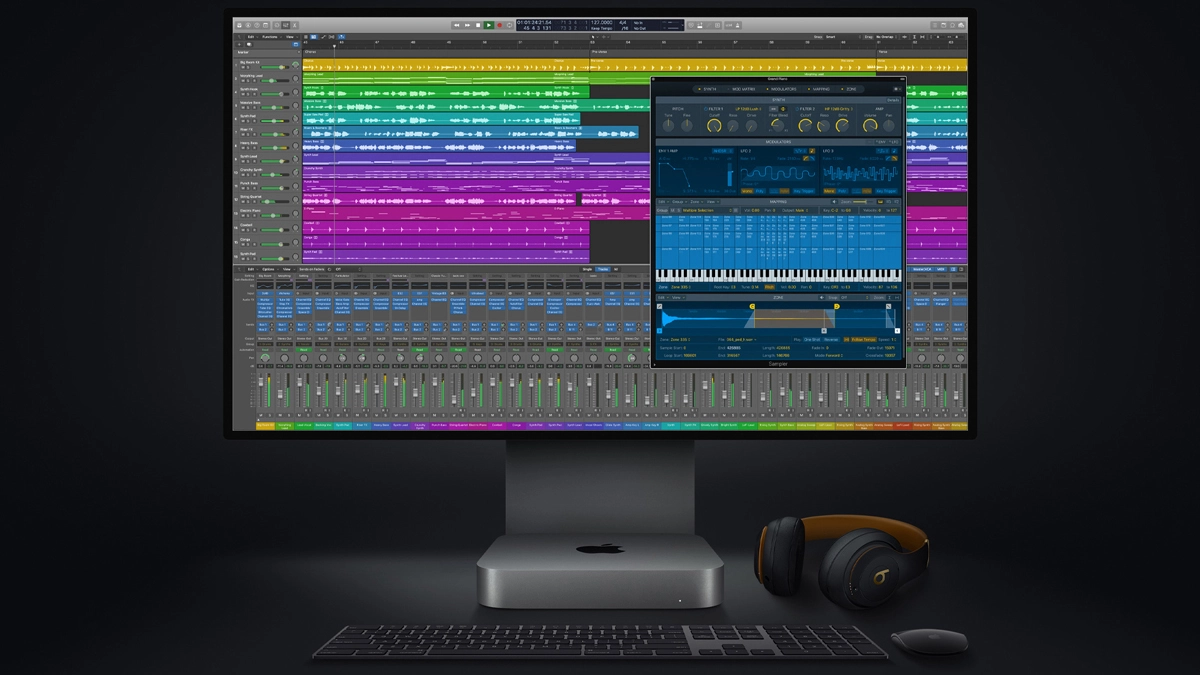
Task: Click the plus icon to add a track
Action: pyautogui.click(x=239, y=45)
